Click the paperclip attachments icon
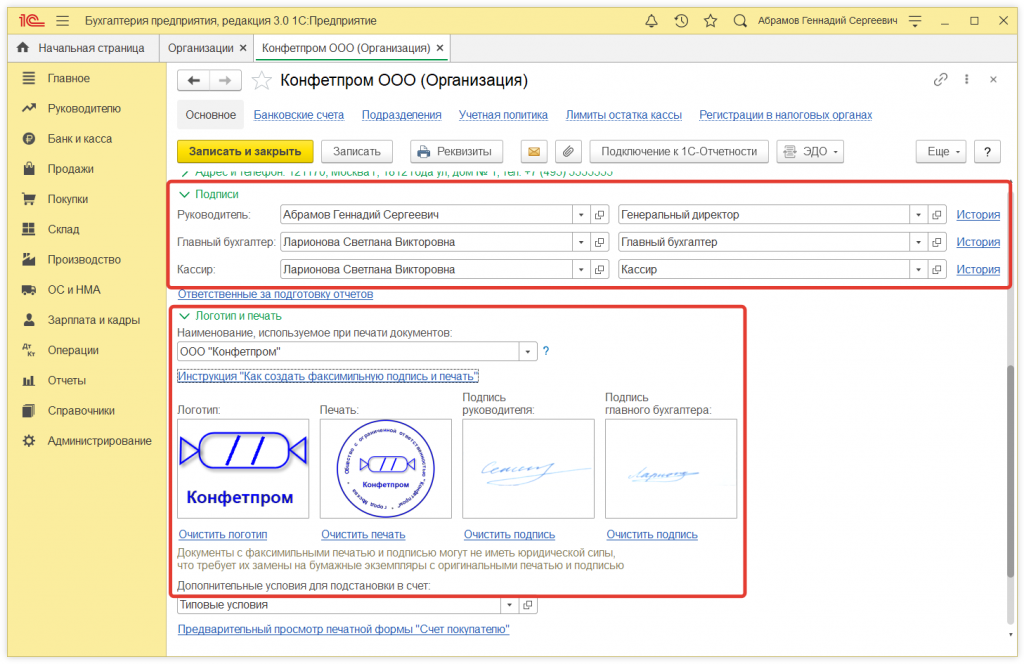The width and height of the screenshot is (1024, 664). 567,151
